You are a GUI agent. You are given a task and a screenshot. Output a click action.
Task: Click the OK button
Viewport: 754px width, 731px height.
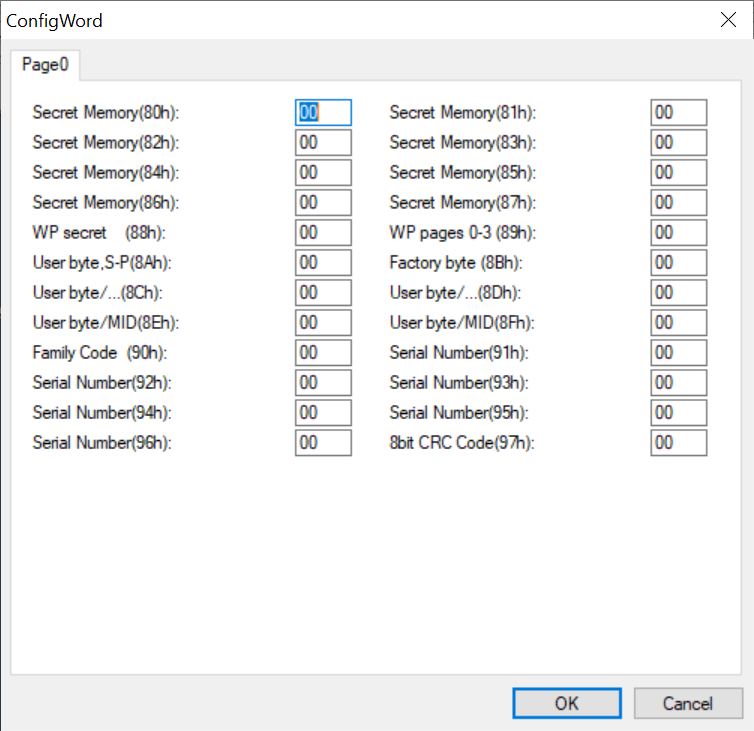point(566,703)
